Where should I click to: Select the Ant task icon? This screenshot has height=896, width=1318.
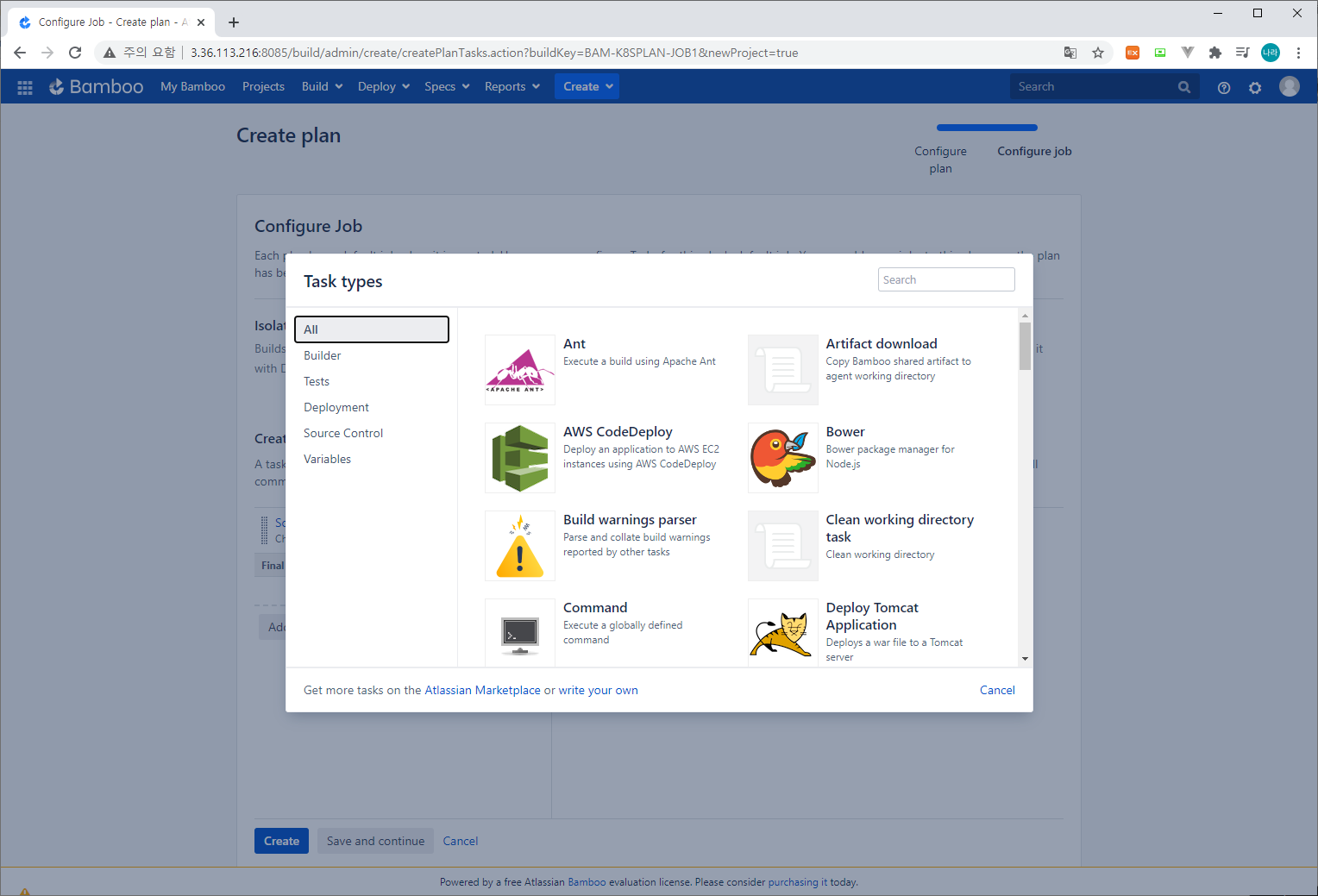point(520,370)
